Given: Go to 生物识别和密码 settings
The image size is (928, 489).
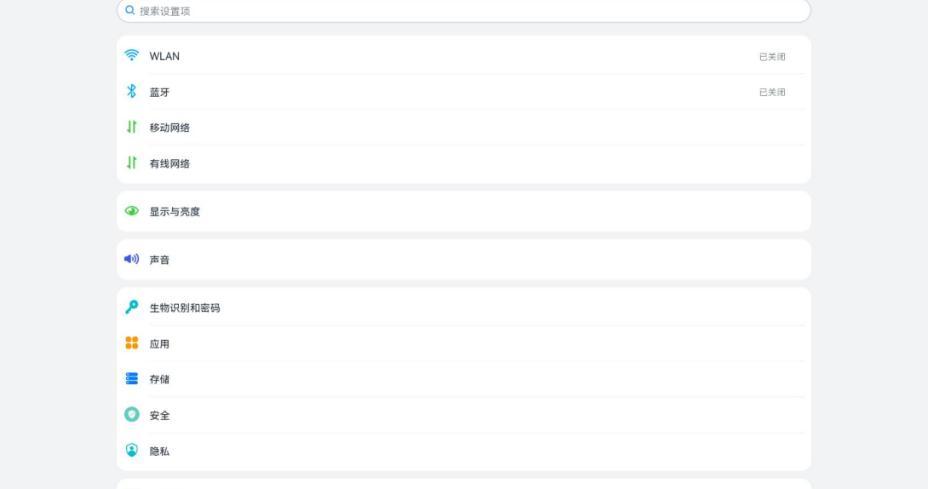Looking at the screenshot, I should tap(185, 308).
